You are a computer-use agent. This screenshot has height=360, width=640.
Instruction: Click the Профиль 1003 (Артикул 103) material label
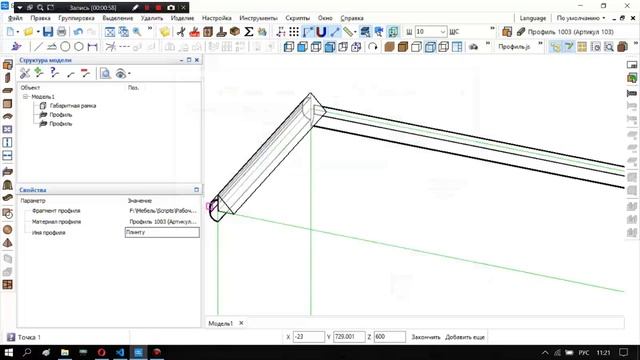point(571,32)
